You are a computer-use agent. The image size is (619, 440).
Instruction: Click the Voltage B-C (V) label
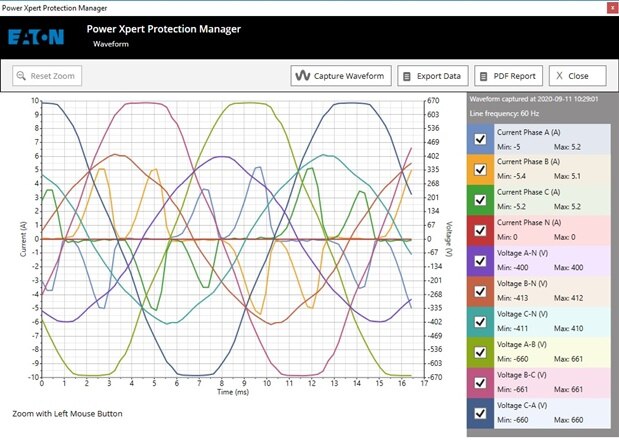[522, 374]
